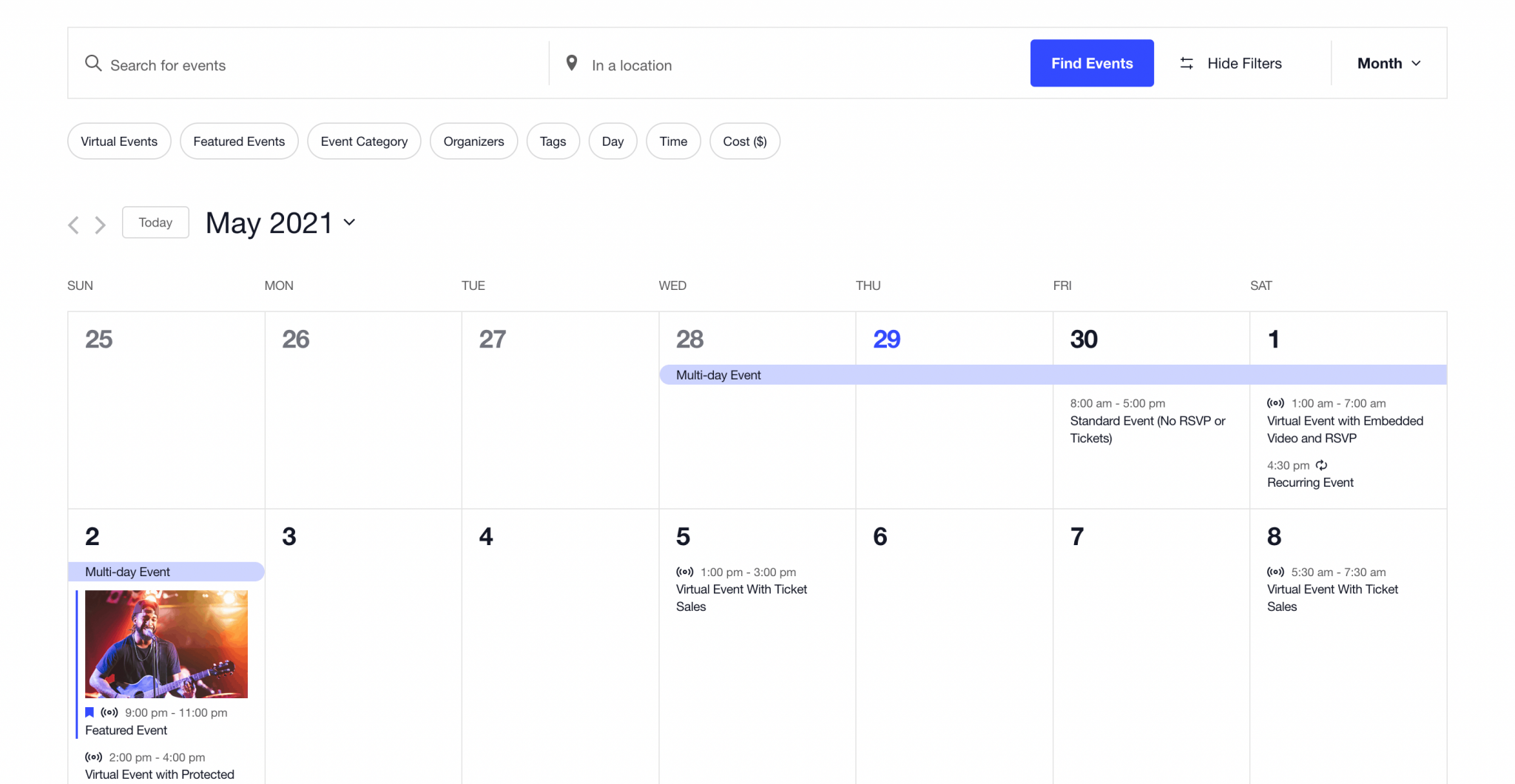Open the Month view dropdown
Viewport: 1515px width, 784px height.
click(x=1388, y=63)
